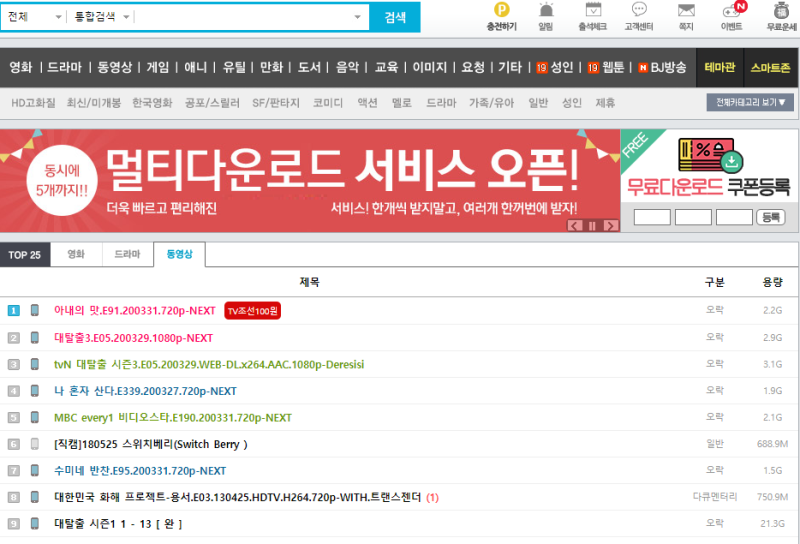Click the third coupon code field

coord(734,217)
